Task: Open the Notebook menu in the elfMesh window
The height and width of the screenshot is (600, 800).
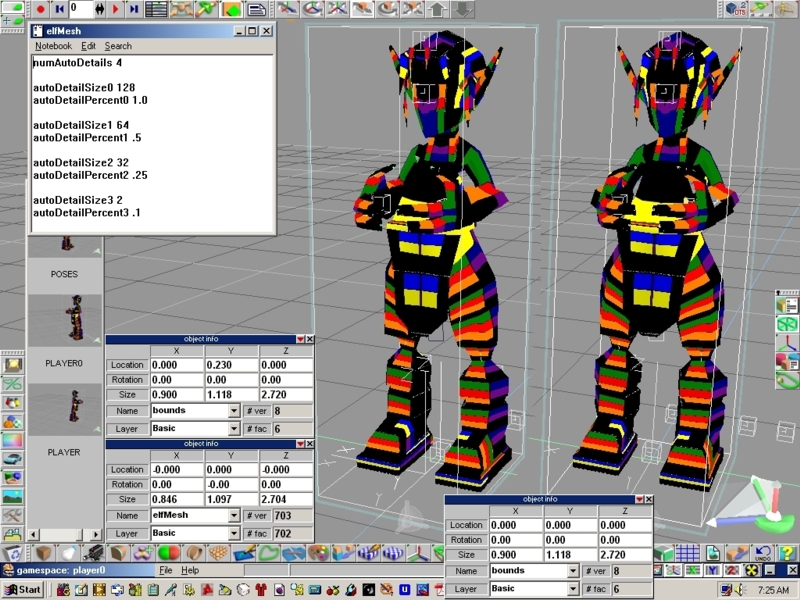Action: (x=54, y=46)
